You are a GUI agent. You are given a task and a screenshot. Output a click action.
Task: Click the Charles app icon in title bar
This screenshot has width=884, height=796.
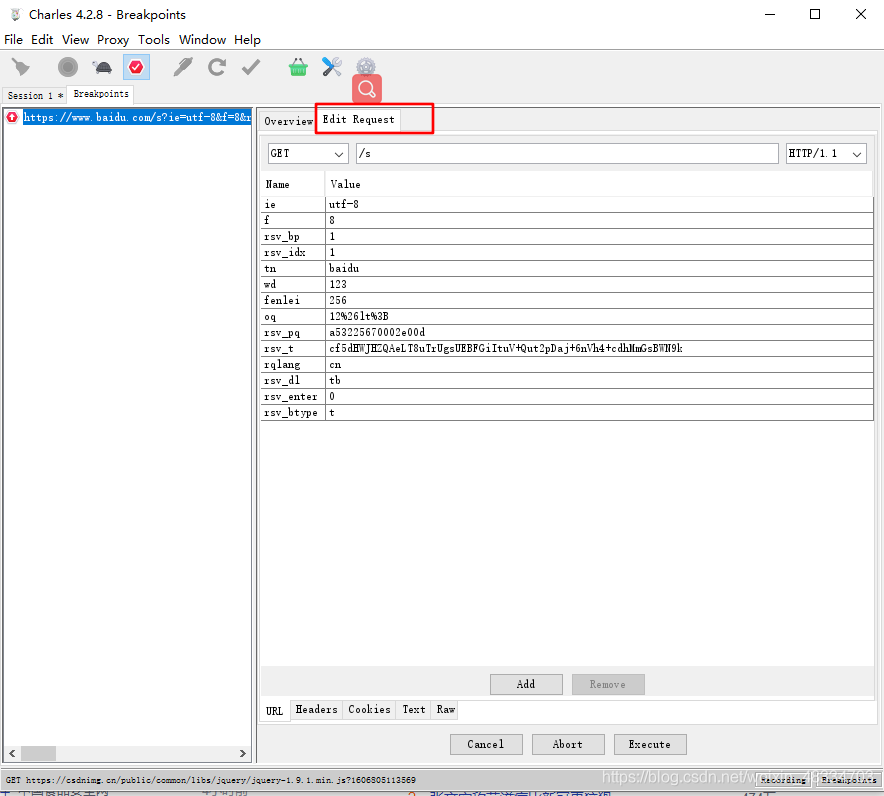tap(15, 15)
